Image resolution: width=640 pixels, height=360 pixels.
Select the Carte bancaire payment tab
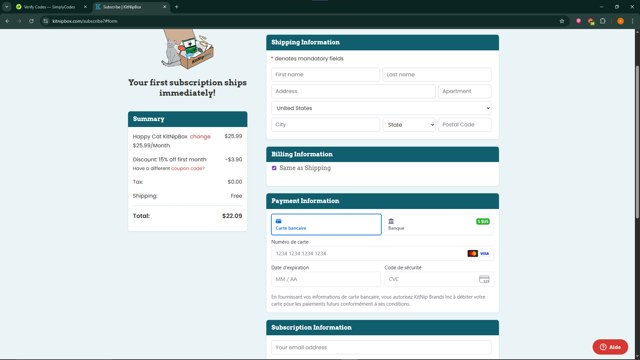(326, 224)
